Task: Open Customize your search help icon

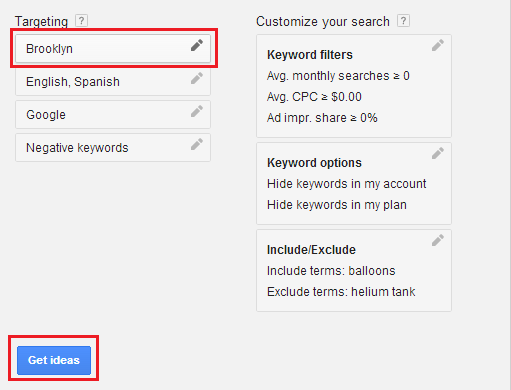Action: [x=403, y=21]
